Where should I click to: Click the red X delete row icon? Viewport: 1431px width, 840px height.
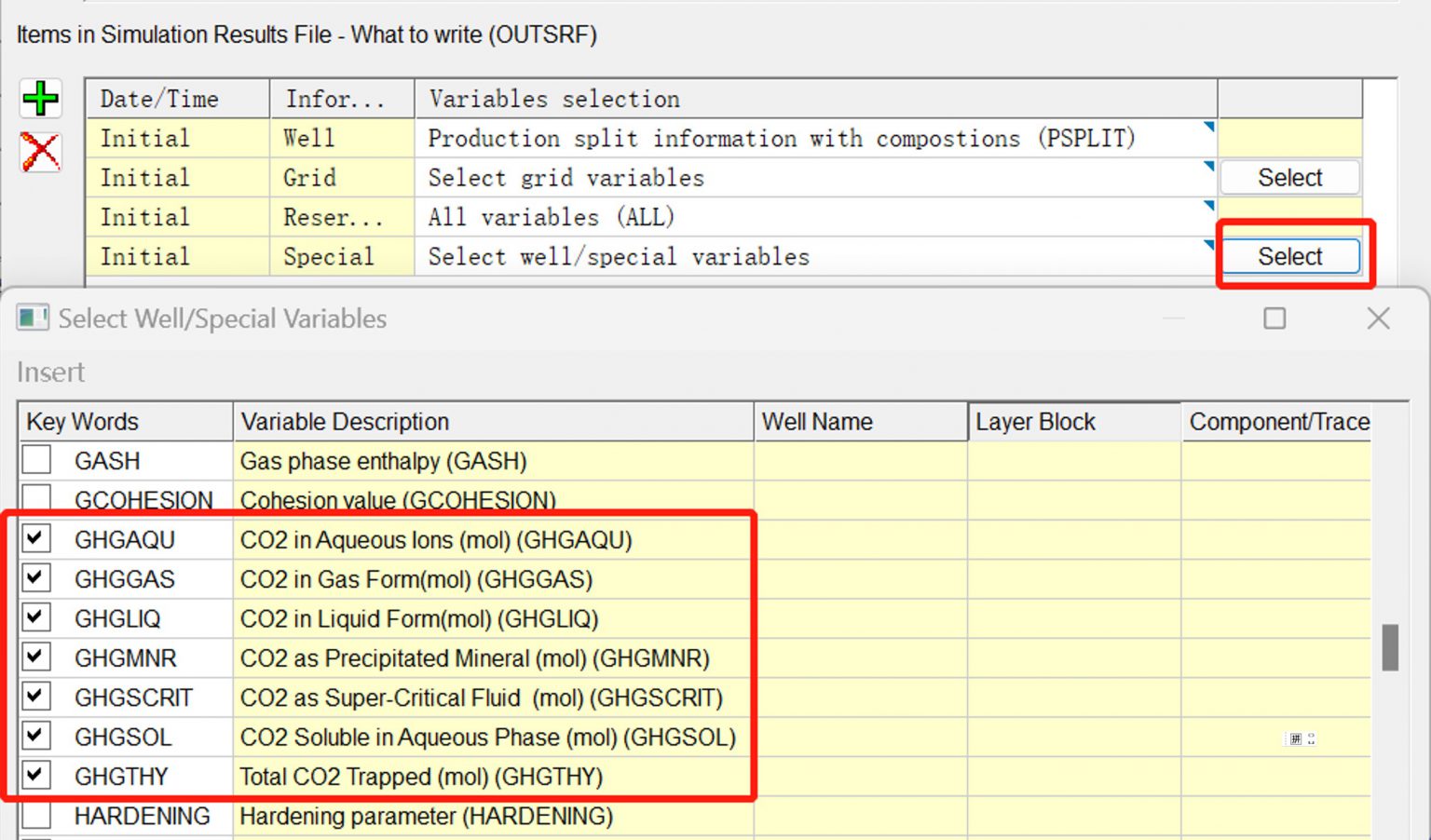click(x=40, y=152)
